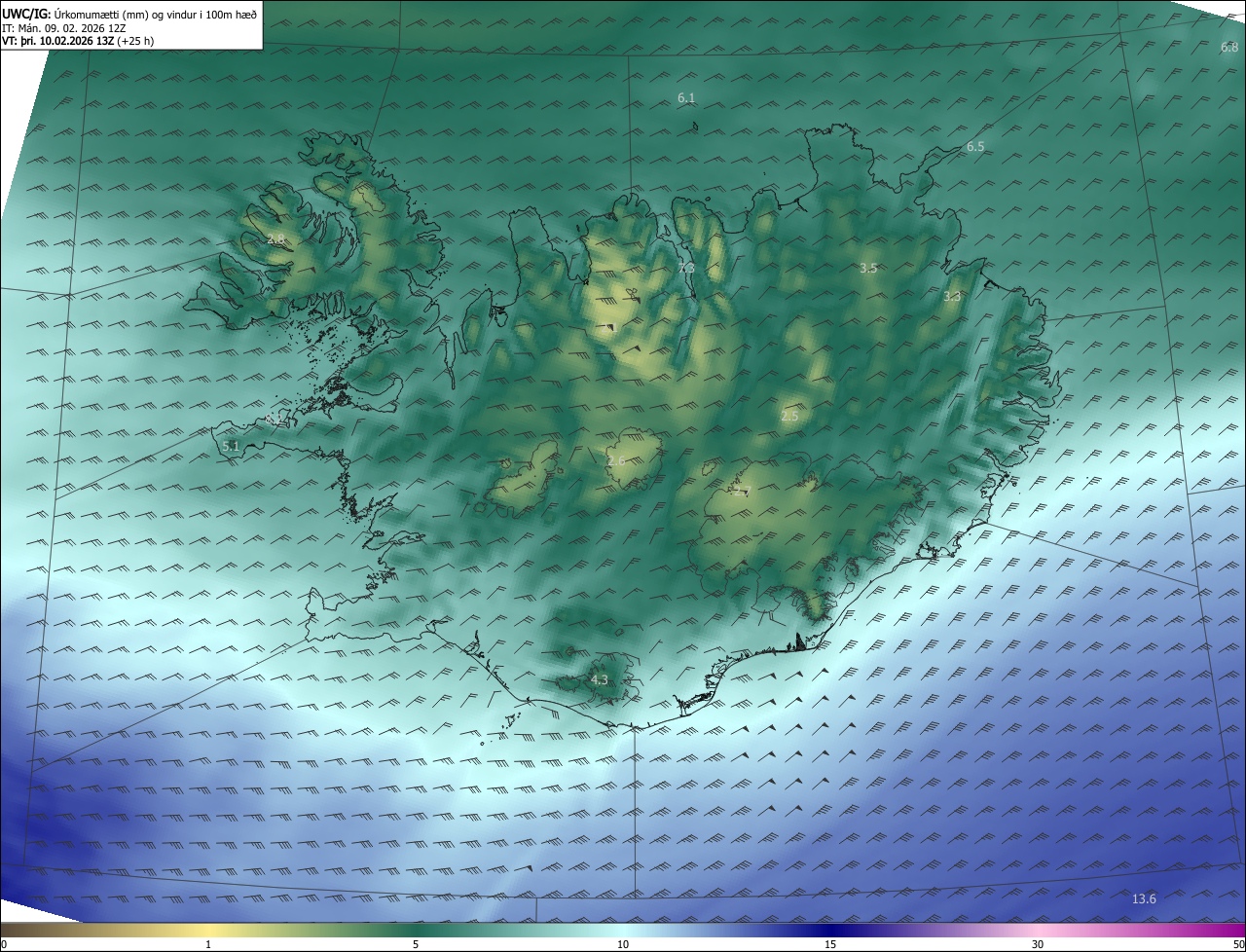Click the 4.3 value label
The height and width of the screenshot is (952, 1246).
click(599, 680)
